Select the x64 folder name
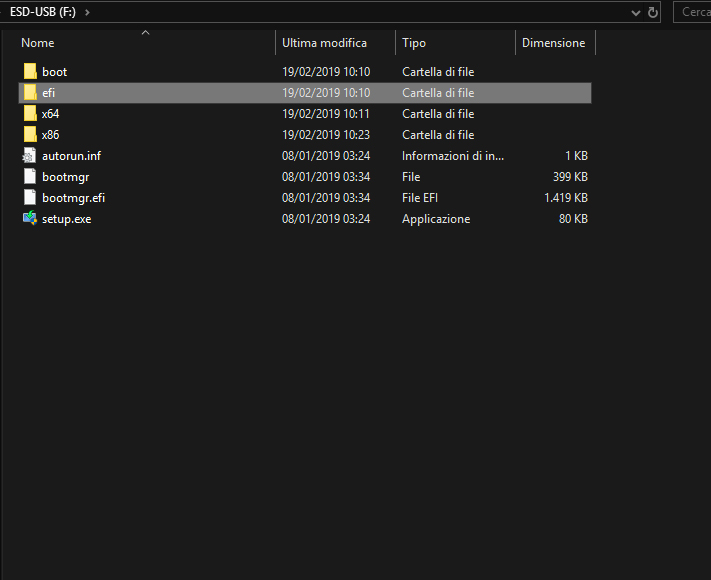 tap(50, 114)
